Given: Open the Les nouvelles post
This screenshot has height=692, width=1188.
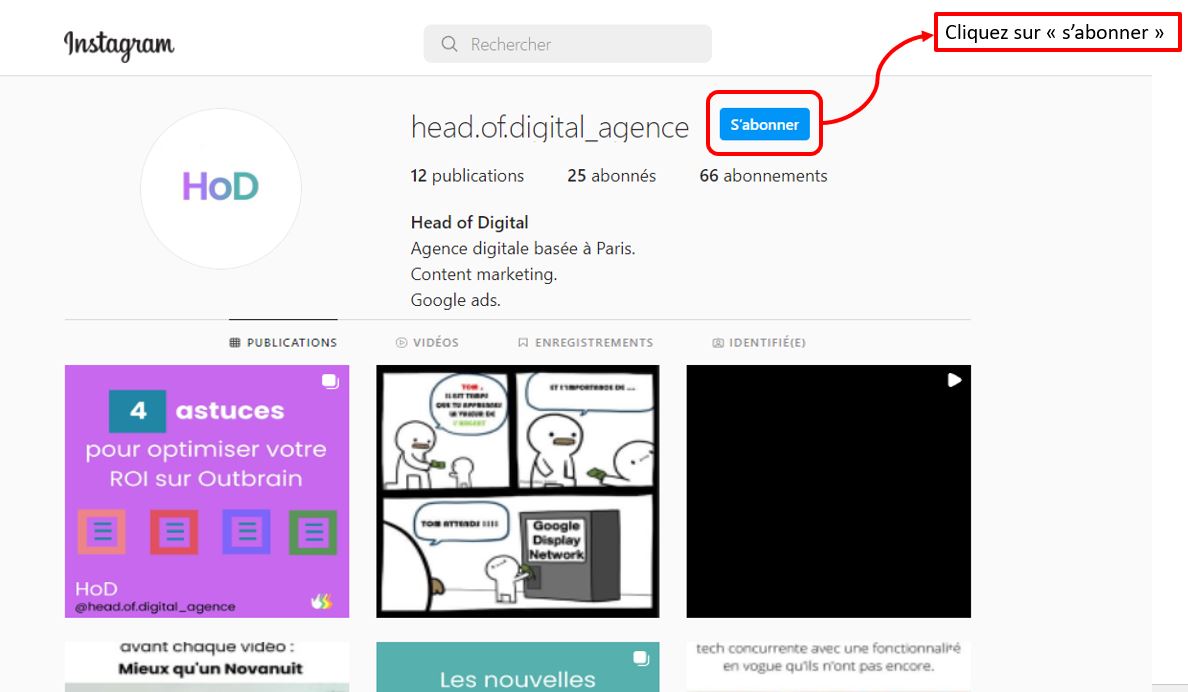Looking at the screenshot, I should click(x=517, y=667).
